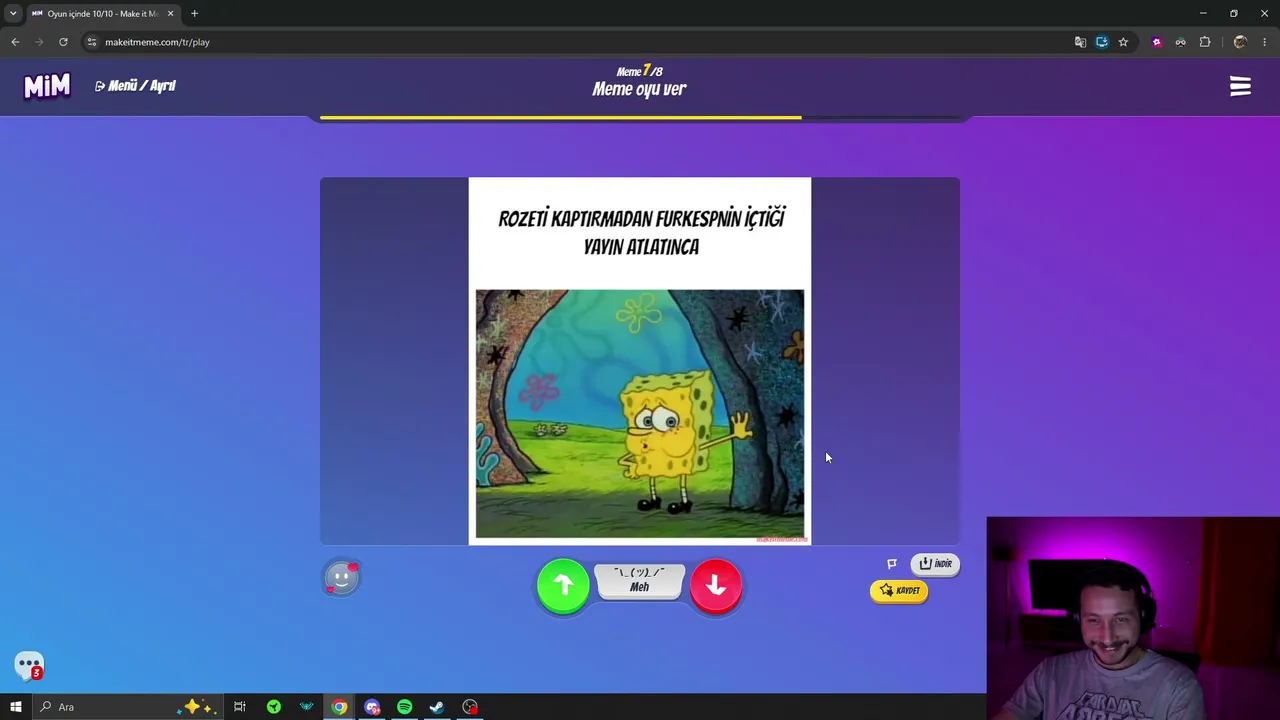Go back to the previous page

point(15,42)
